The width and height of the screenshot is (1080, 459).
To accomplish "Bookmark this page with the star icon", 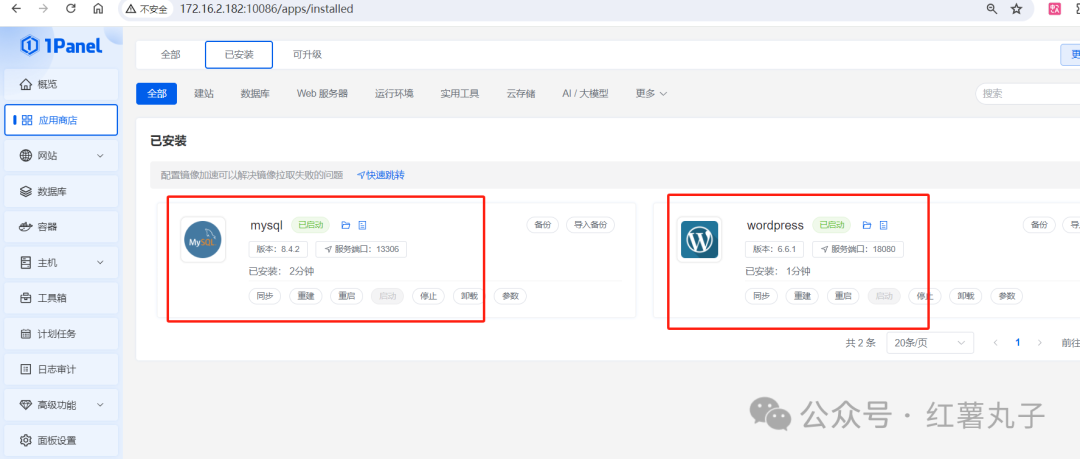I will click(1016, 9).
